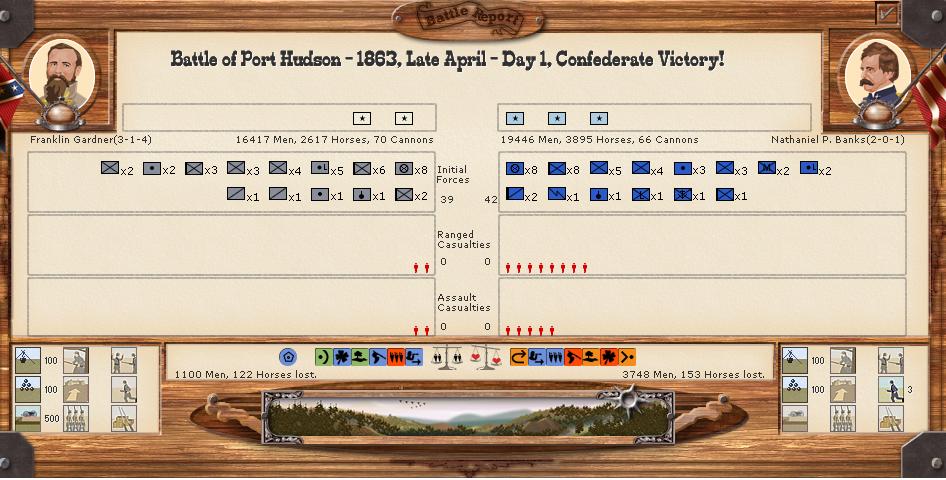Select the Confederate artillery icon marked x5
The width and height of the screenshot is (946, 480).
tap(319, 169)
